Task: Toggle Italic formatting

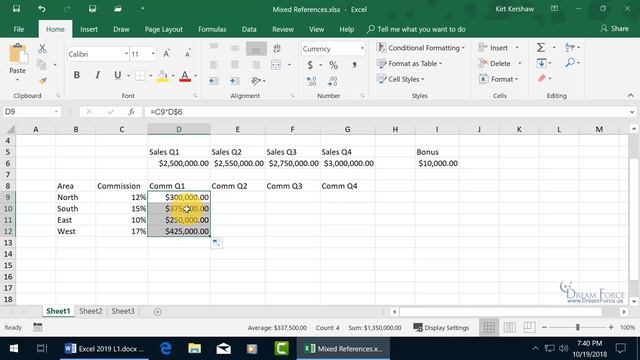Action: tap(97, 75)
